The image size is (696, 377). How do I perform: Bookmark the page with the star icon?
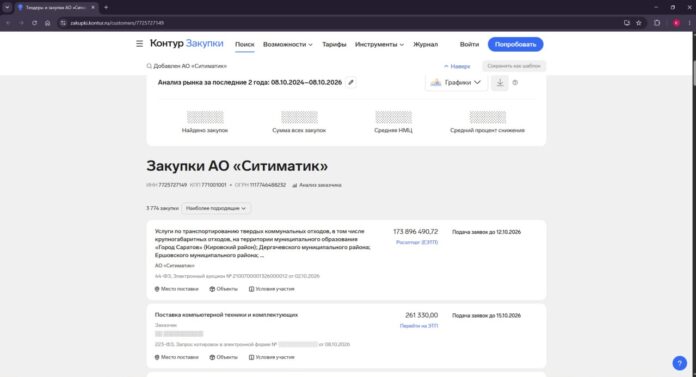(639, 23)
